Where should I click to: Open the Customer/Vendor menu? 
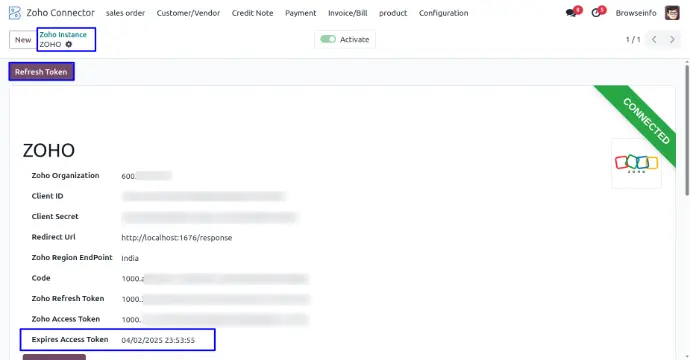point(188,13)
